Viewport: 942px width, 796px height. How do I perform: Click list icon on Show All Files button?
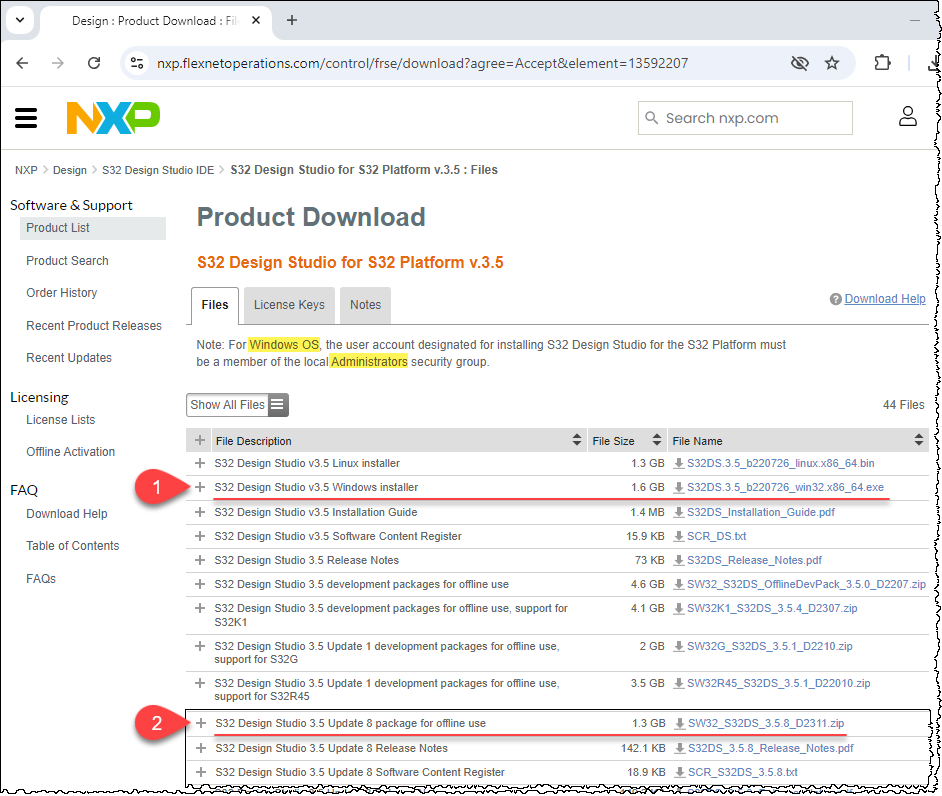(x=277, y=405)
